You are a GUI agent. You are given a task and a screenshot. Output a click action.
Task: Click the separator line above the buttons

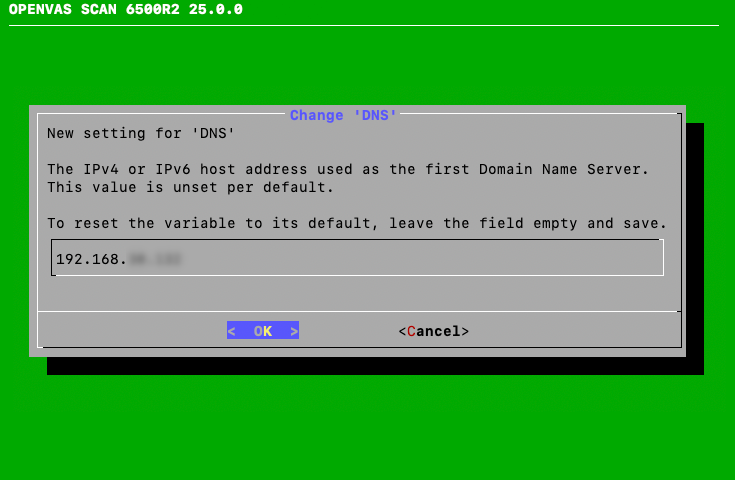coord(357,311)
